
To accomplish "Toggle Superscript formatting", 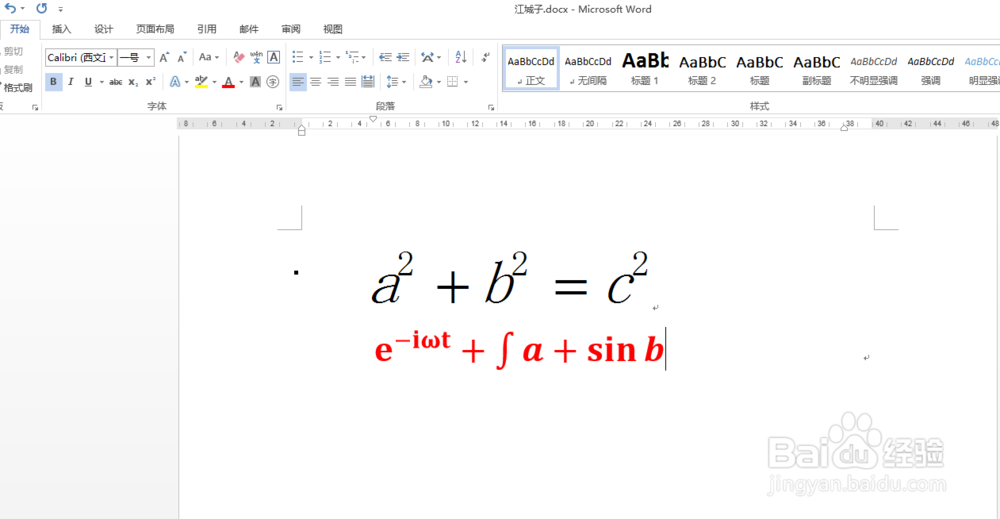I will click(151, 82).
